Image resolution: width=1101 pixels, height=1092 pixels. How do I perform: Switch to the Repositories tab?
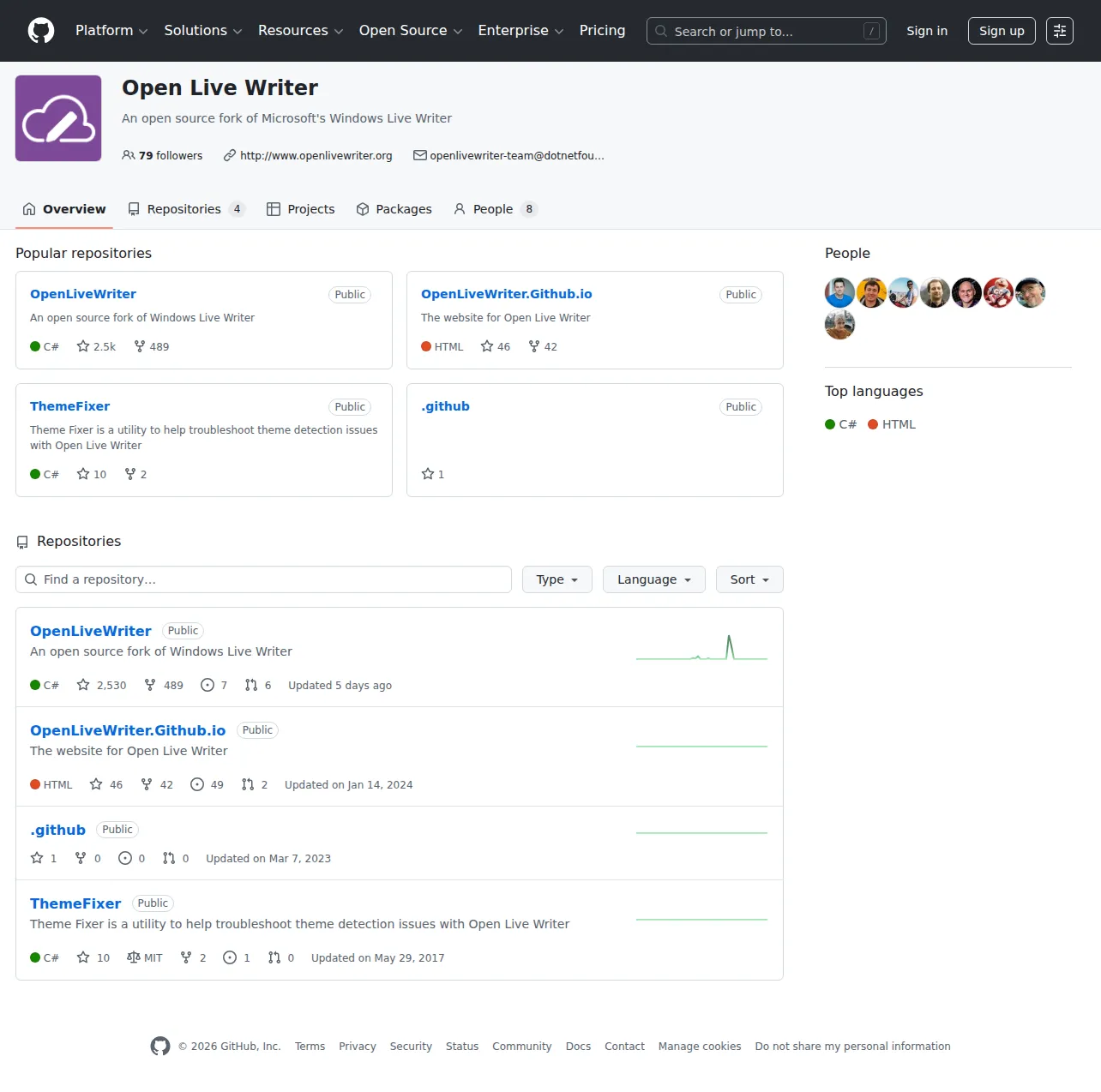tap(186, 209)
